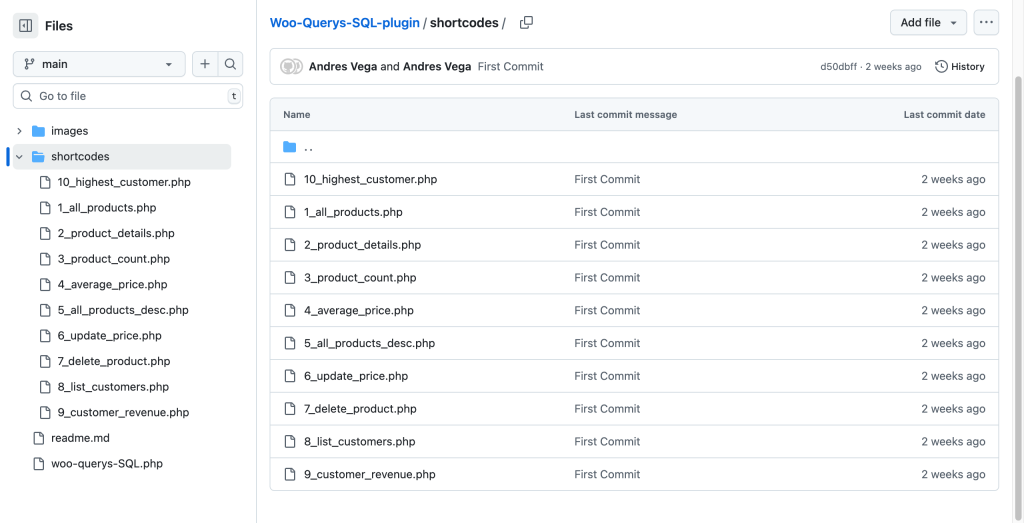1024x523 pixels.
Task: Expand the images folder chevron
Action: pyautogui.click(x=20, y=131)
